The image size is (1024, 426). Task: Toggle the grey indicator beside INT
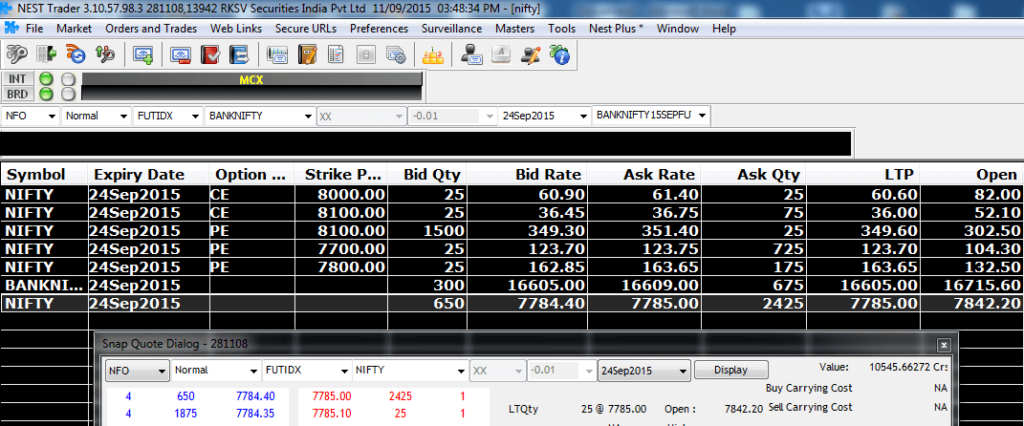pyautogui.click(x=68, y=79)
